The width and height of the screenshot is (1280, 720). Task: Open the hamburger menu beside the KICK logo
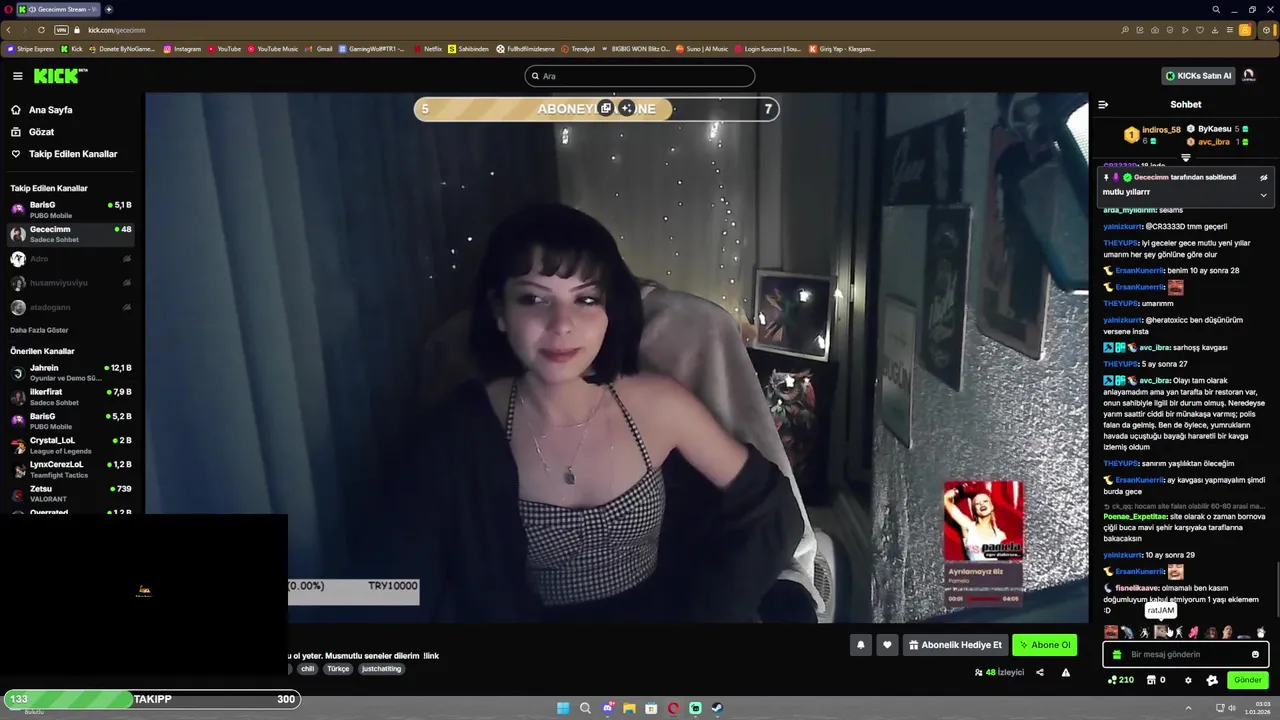[17, 76]
